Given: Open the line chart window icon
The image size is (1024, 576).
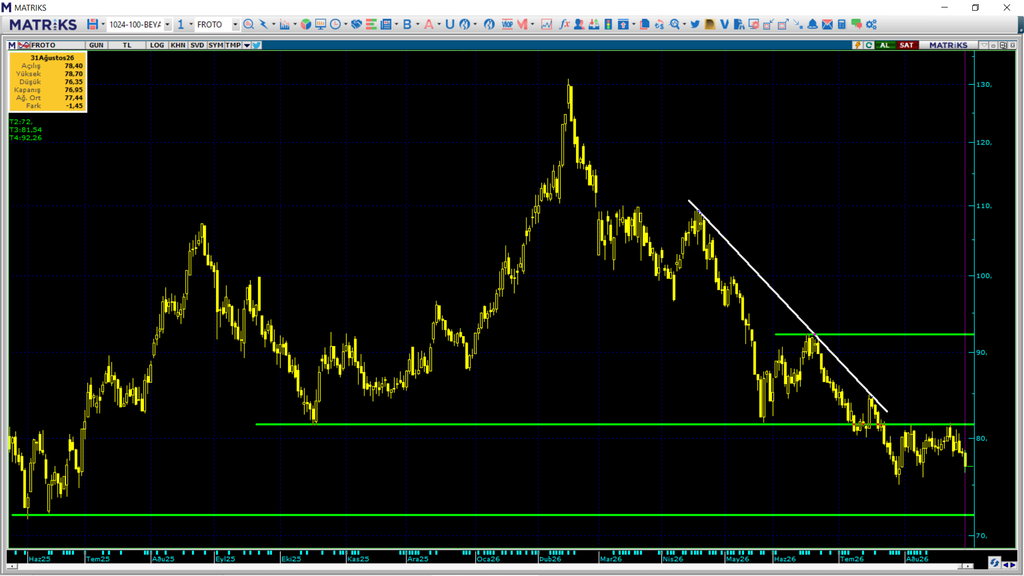Looking at the screenshot, I should click(x=547, y=24).
